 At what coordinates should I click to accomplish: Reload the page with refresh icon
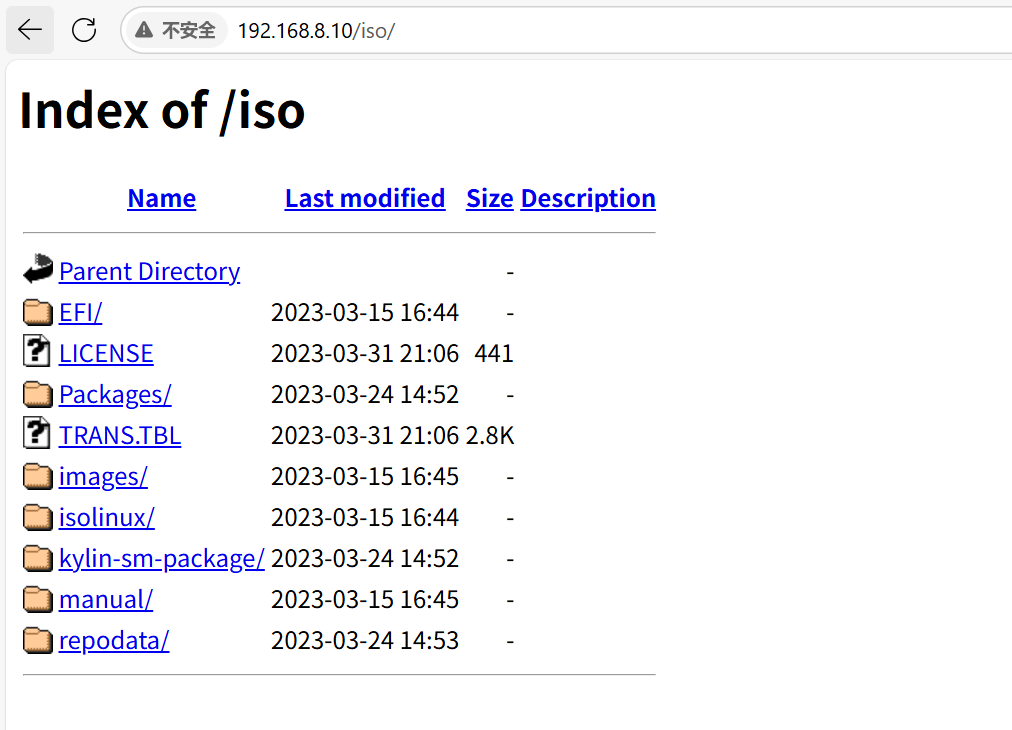tap(84, 30)
